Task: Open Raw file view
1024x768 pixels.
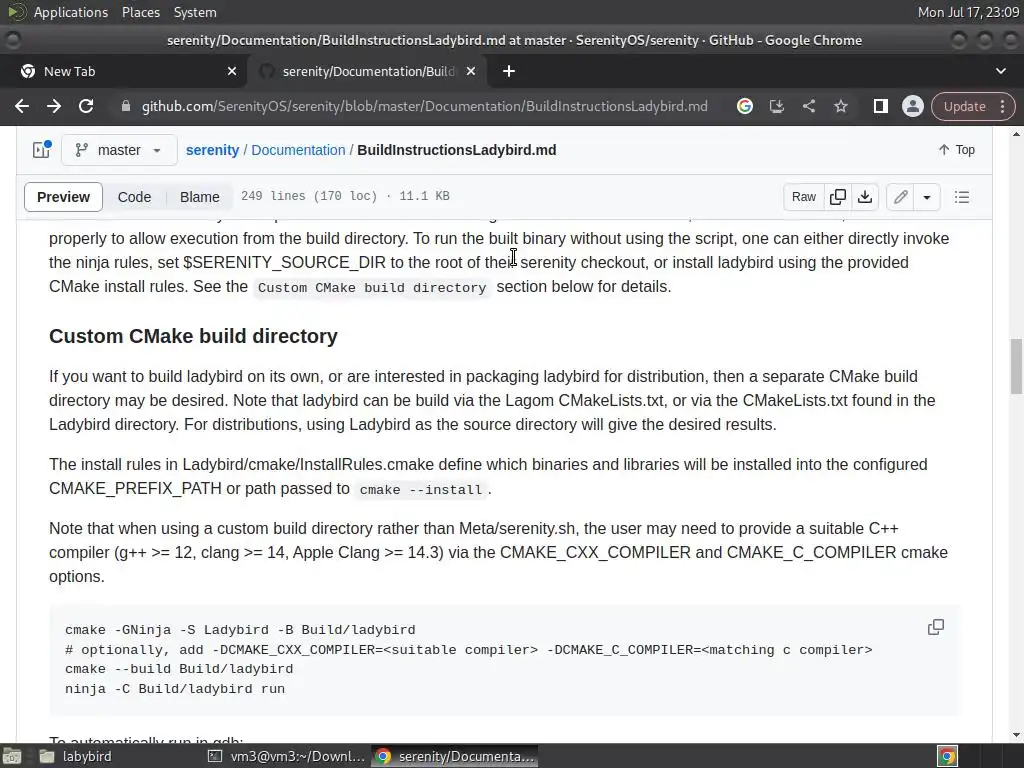Action: click(803, 197)
